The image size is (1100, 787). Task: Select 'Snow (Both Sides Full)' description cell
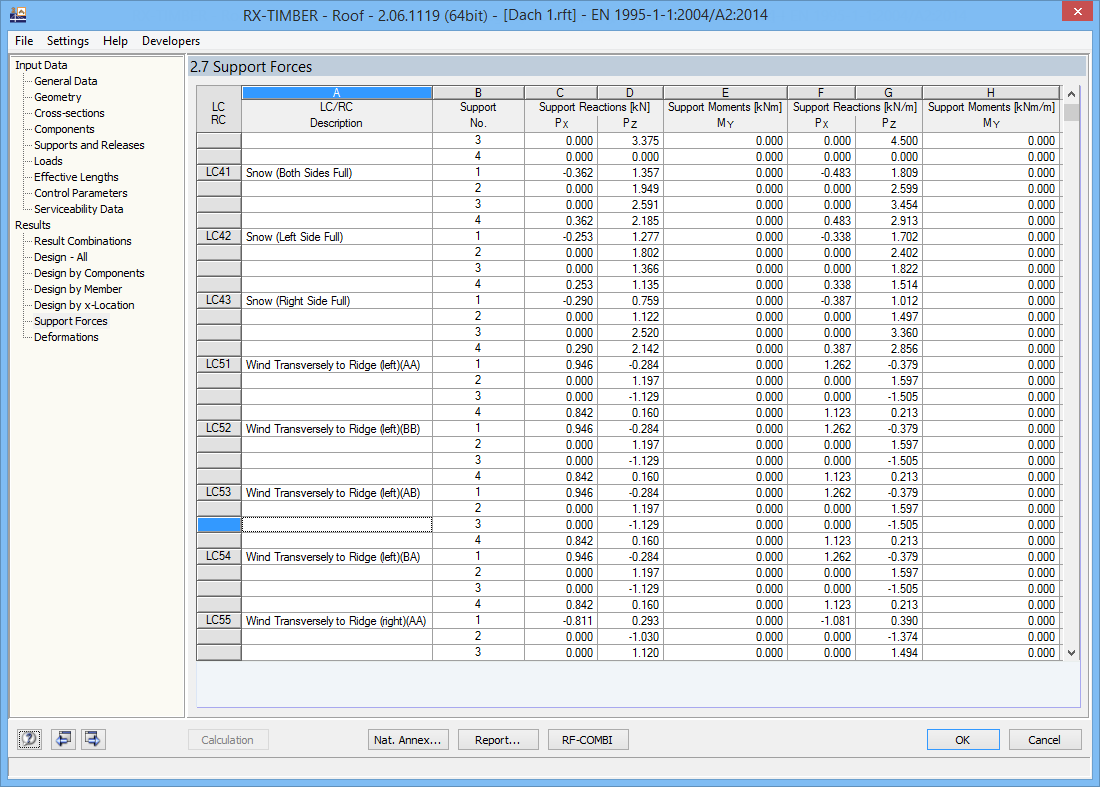(x=337, y=173)
